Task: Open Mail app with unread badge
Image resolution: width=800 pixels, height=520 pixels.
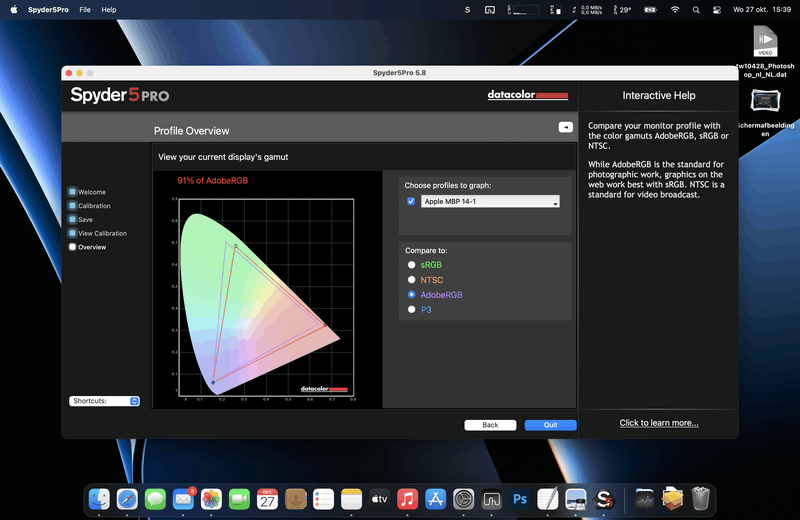Action: pos(183,499)
